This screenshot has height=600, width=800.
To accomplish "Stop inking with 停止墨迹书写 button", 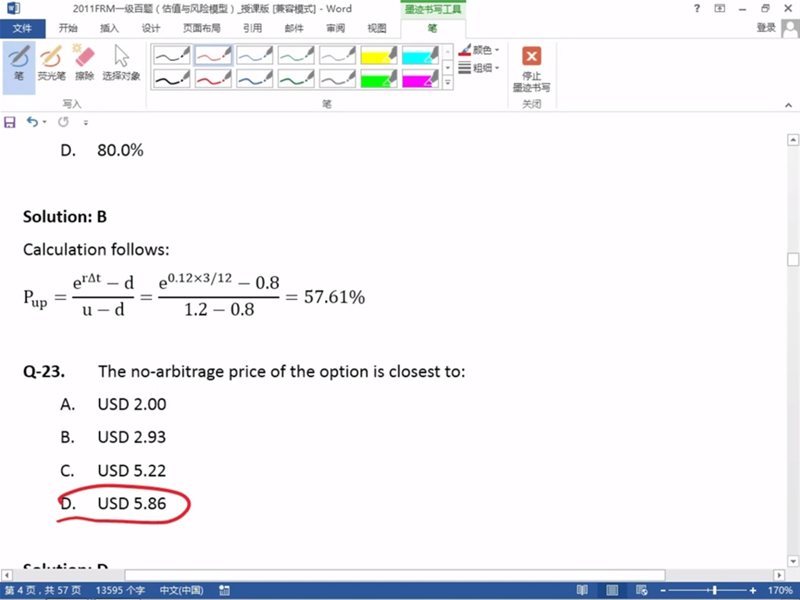I will click(x=531, y=68).
